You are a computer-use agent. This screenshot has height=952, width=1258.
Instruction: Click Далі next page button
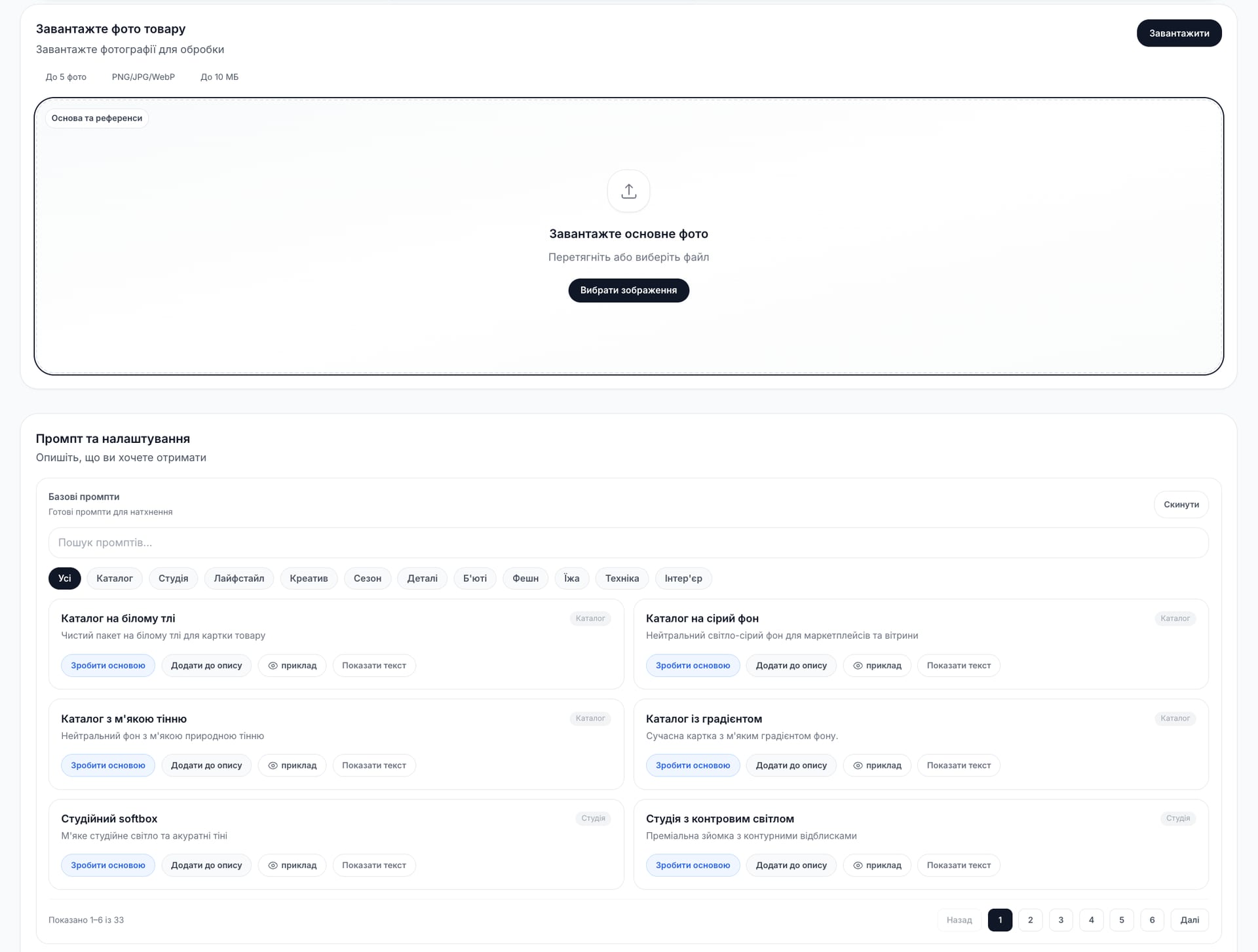1189,920
